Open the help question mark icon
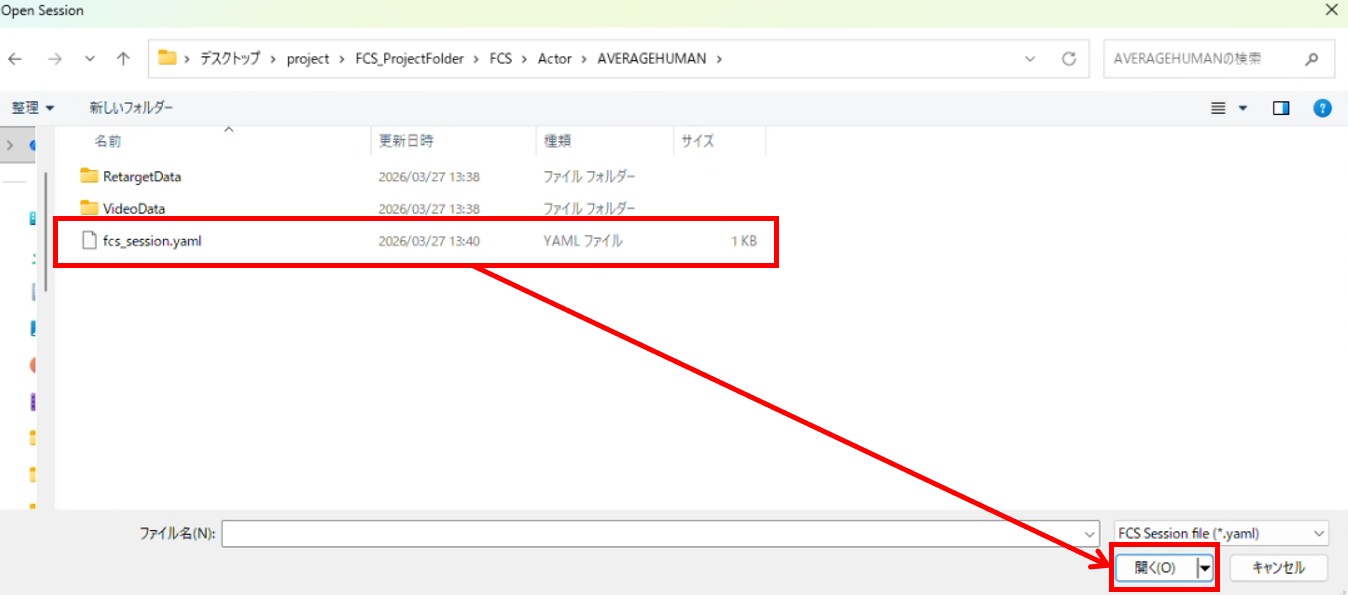1348x595 pixels. (x=1322, y=108)
